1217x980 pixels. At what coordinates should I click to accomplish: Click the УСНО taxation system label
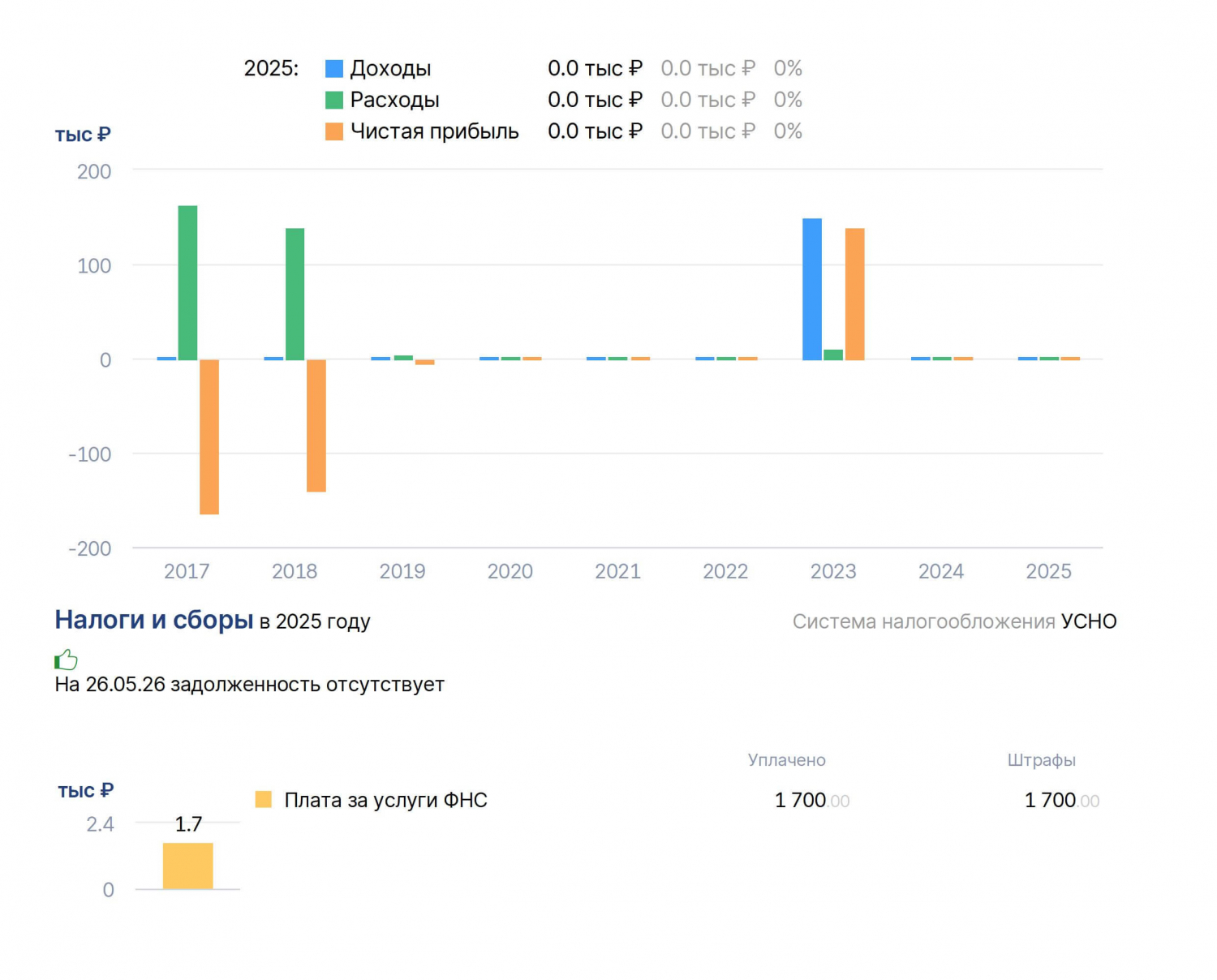(1089, 621)
